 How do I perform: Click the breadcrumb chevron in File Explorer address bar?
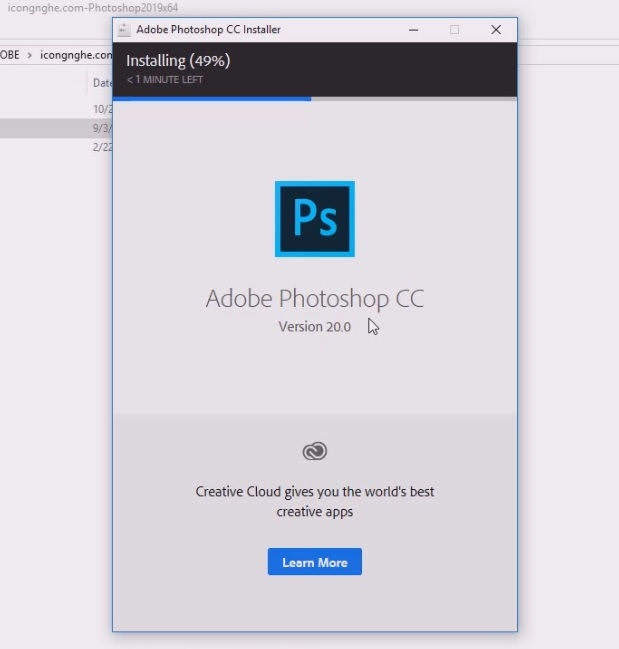[29, 55]
